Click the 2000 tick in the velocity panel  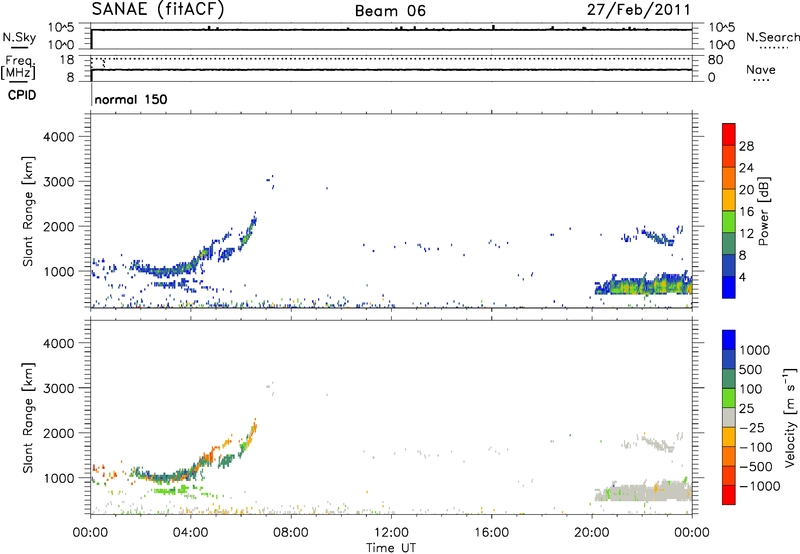[58, 433]
